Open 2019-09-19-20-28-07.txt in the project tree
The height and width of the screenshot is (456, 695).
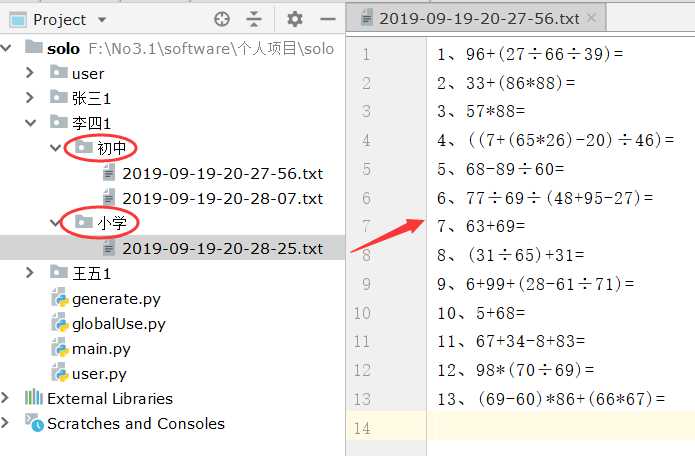pos(223,199)
